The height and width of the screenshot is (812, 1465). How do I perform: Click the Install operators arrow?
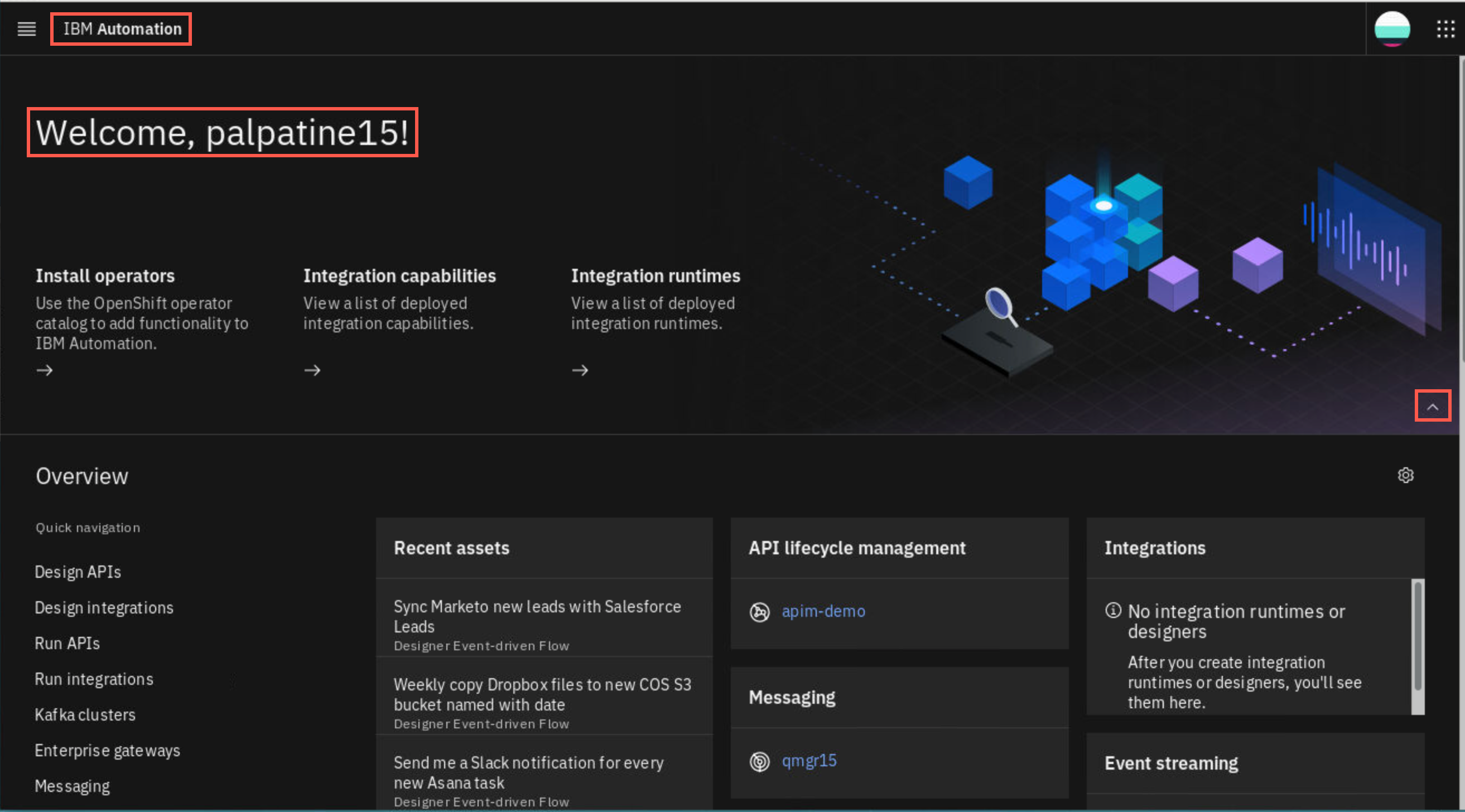point(45,370)
